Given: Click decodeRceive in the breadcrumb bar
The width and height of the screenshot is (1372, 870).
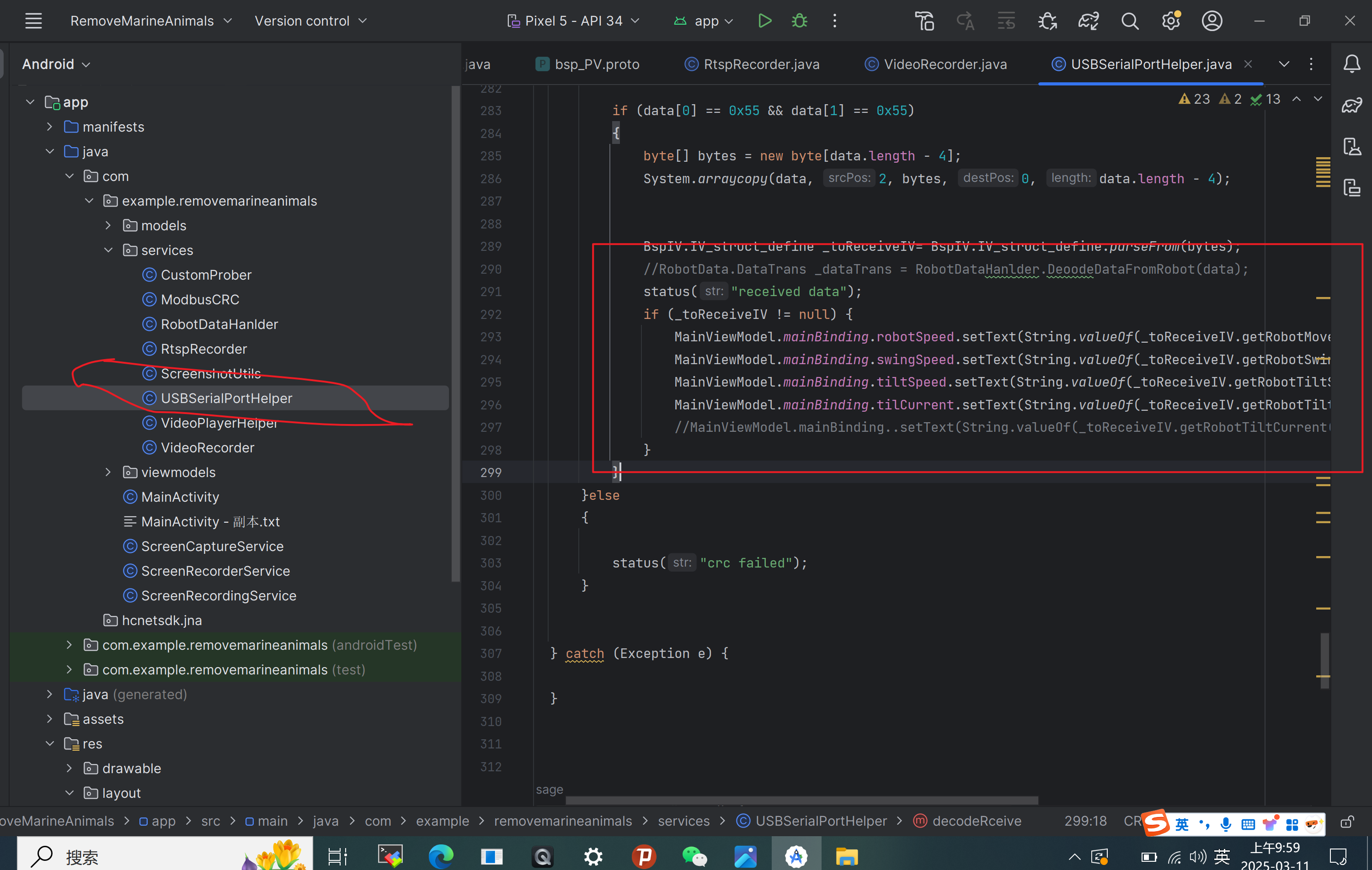Looking at the screenshot, I should (x=977, y=821).
